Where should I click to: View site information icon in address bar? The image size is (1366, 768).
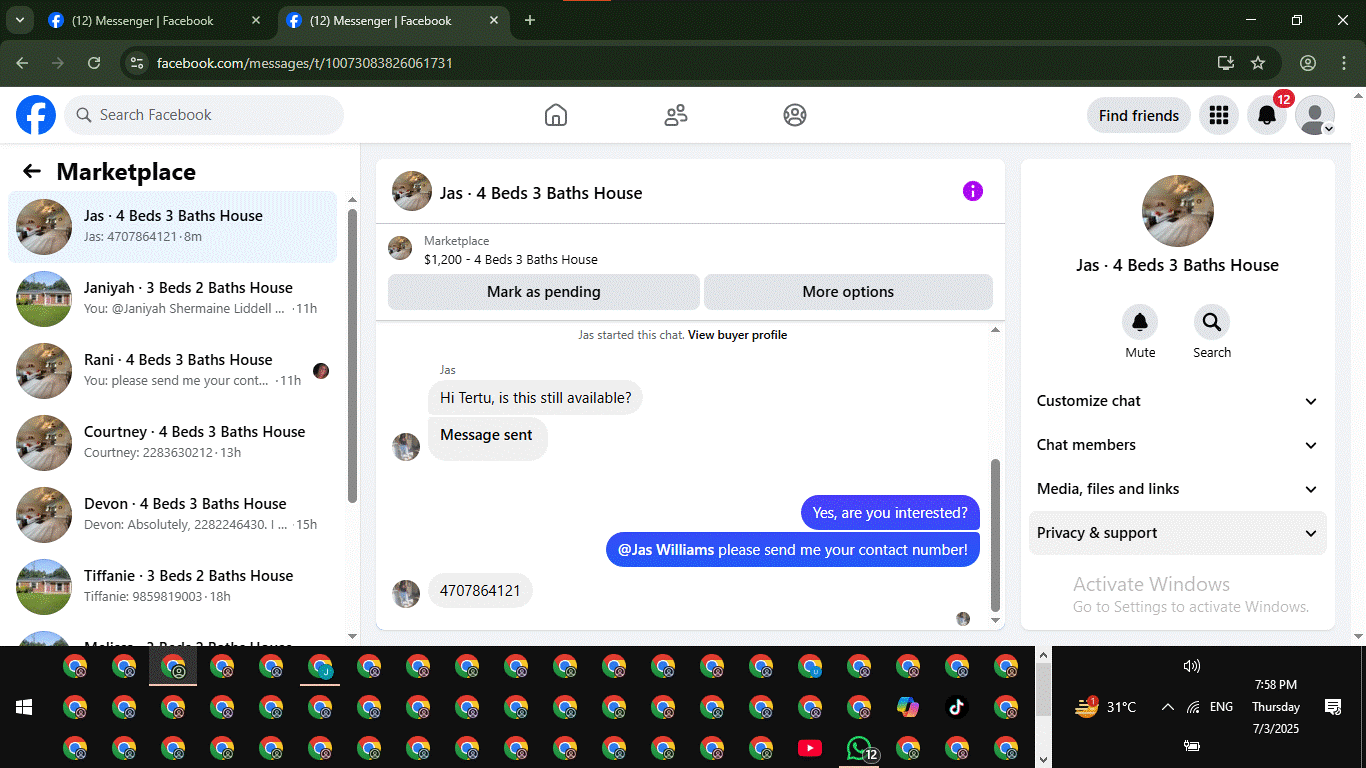click(x=138, y=63)
